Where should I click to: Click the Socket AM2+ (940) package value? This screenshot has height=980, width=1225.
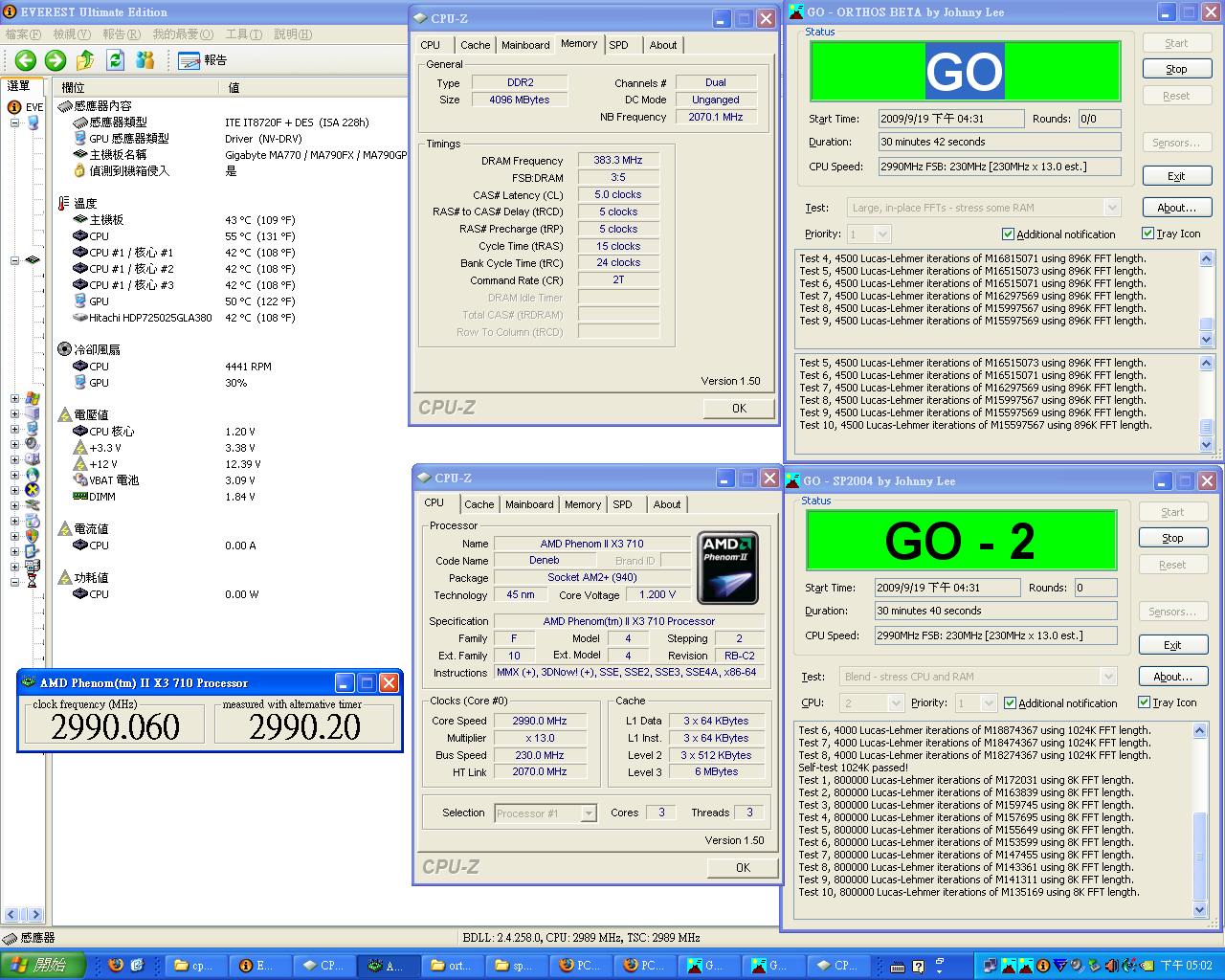pos(592,577)
